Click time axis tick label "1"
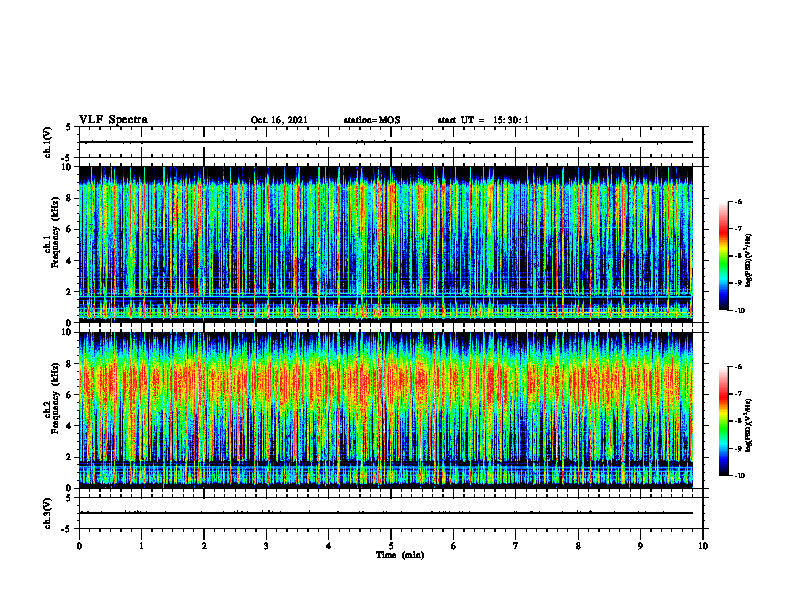792x612 pixels. click(141, 546)
